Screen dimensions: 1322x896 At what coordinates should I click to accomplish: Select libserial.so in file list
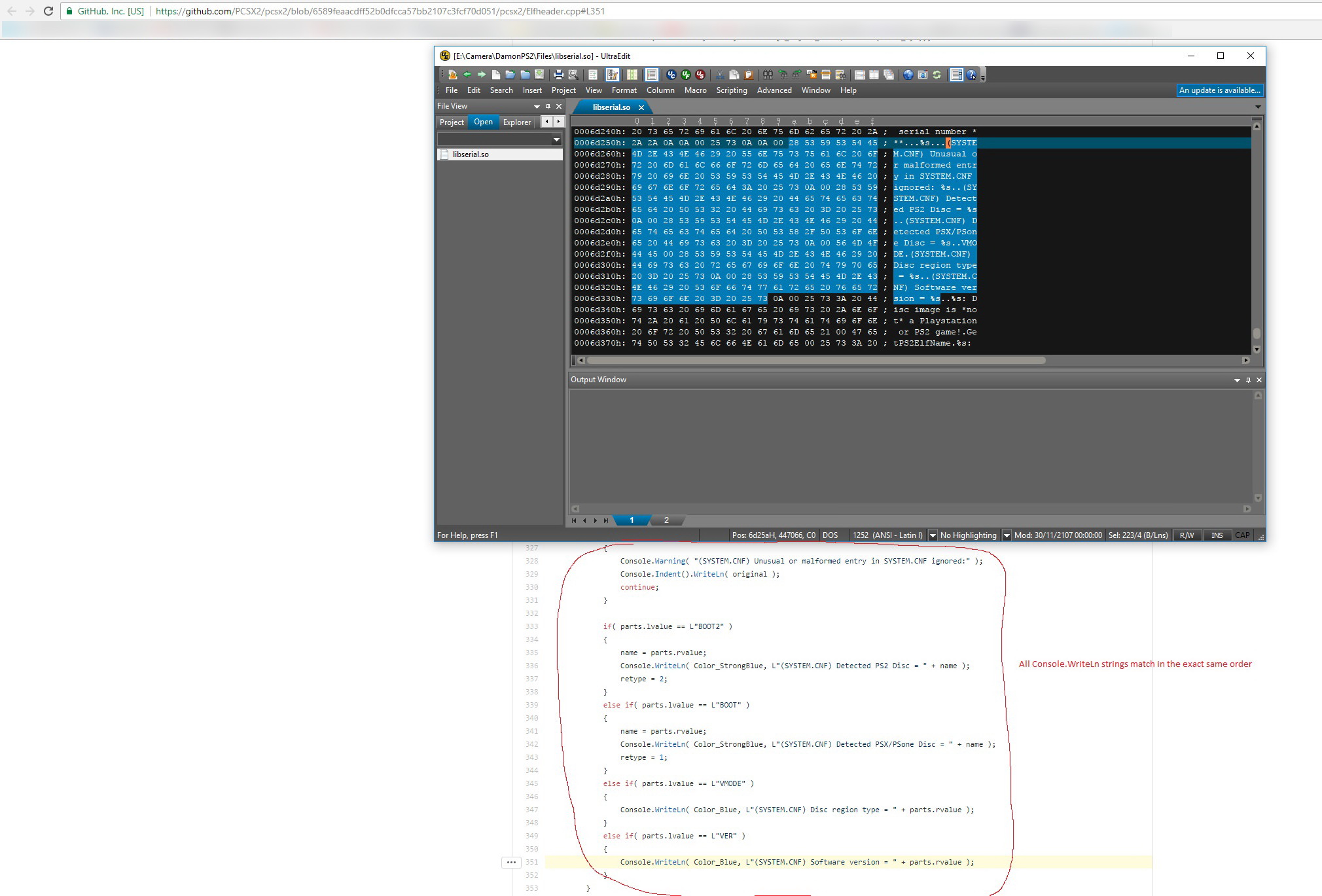click(471, 154)
